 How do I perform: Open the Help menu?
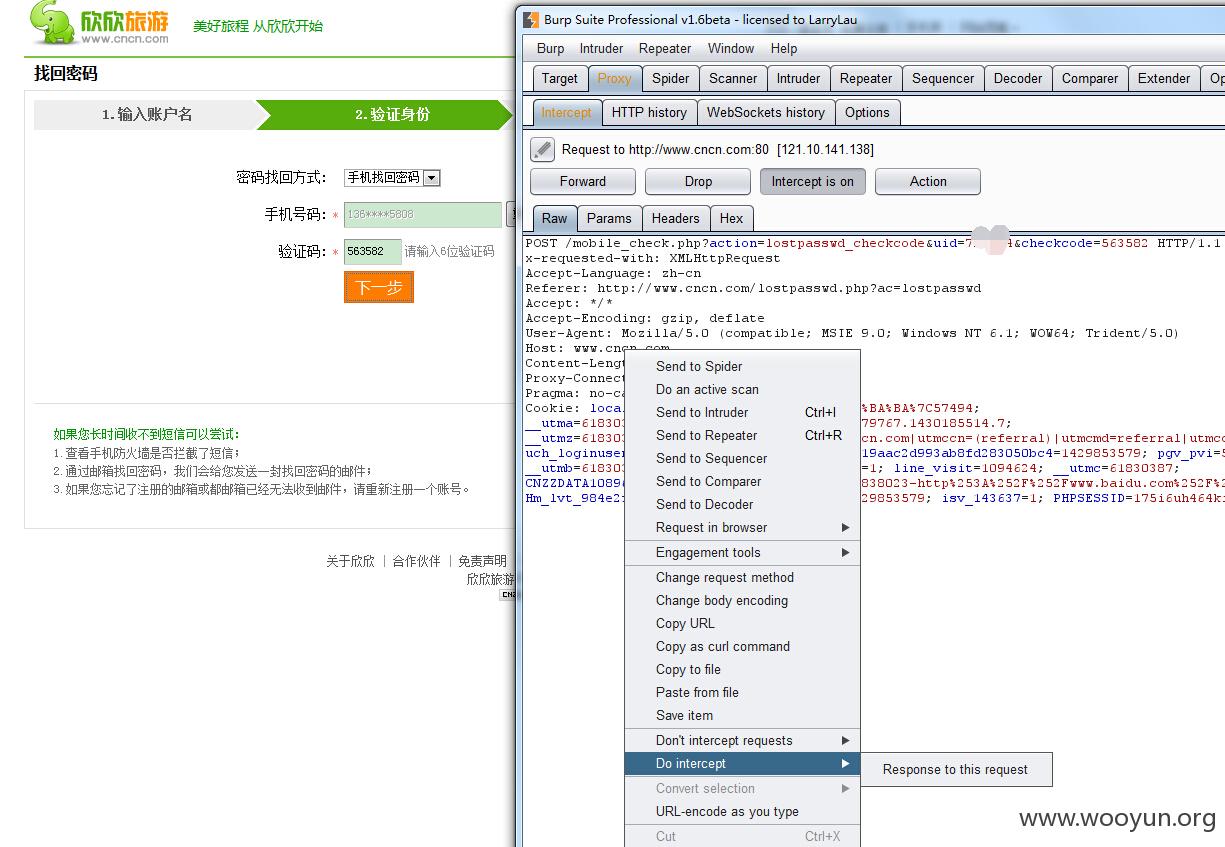point(784,48)
